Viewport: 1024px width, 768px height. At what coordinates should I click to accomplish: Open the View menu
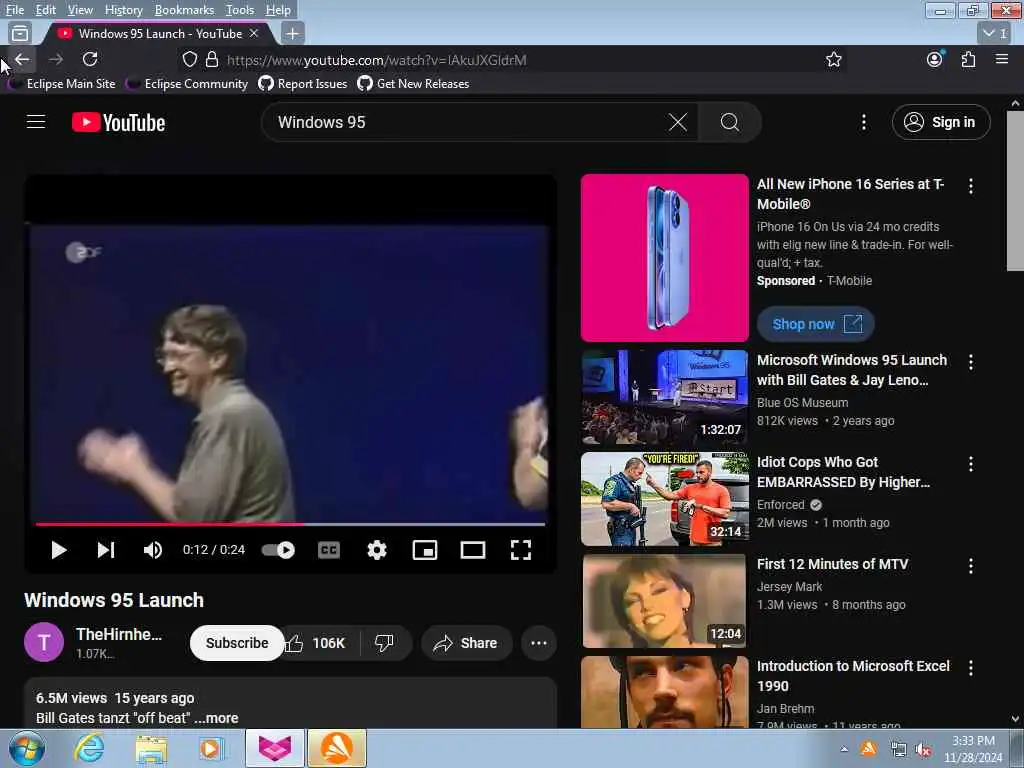(x=80, y=10)
